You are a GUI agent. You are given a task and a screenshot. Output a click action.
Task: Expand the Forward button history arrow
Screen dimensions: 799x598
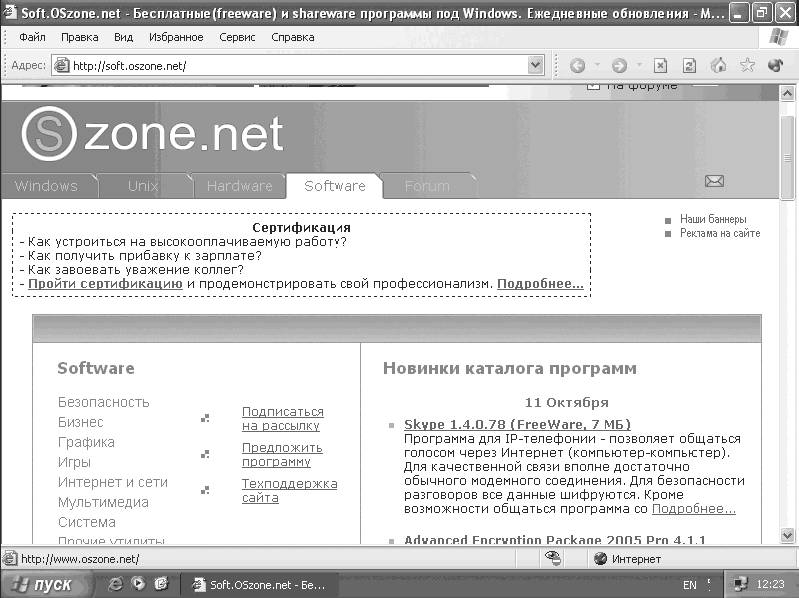click(x=639, y=65)
